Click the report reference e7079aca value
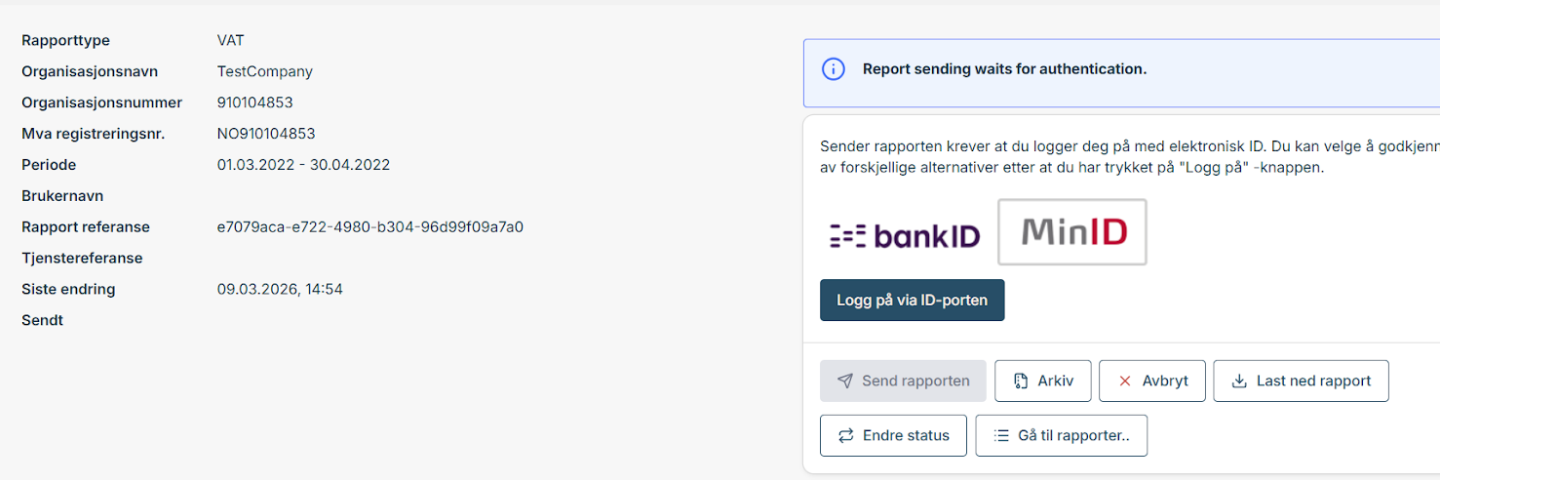Image resolution: width=1563 pixels, height=485 pixels. [x=370, y=227]
